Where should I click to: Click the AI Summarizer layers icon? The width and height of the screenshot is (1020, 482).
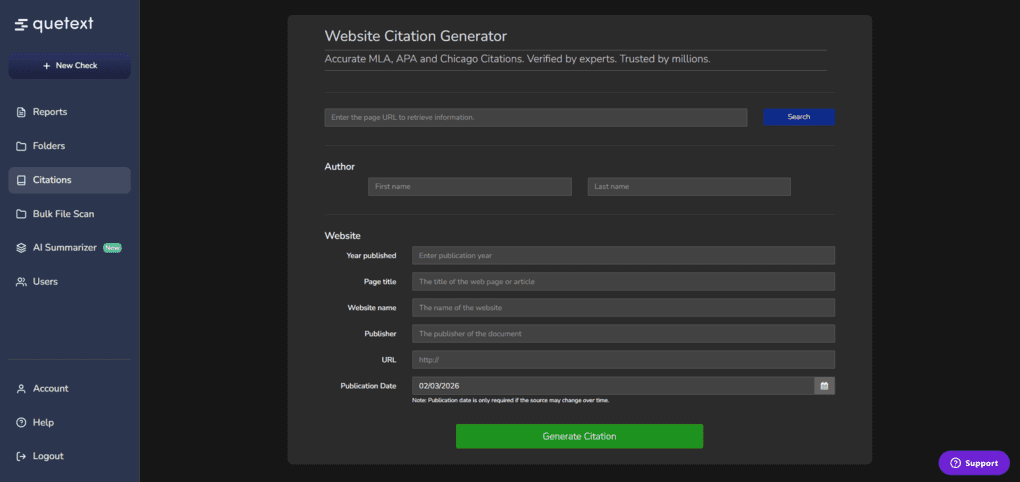(x=21, y=248)
